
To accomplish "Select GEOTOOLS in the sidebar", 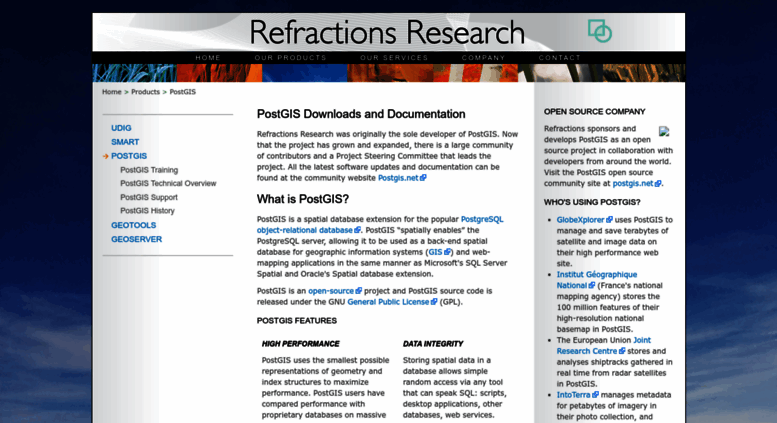I will coord(133,225).
